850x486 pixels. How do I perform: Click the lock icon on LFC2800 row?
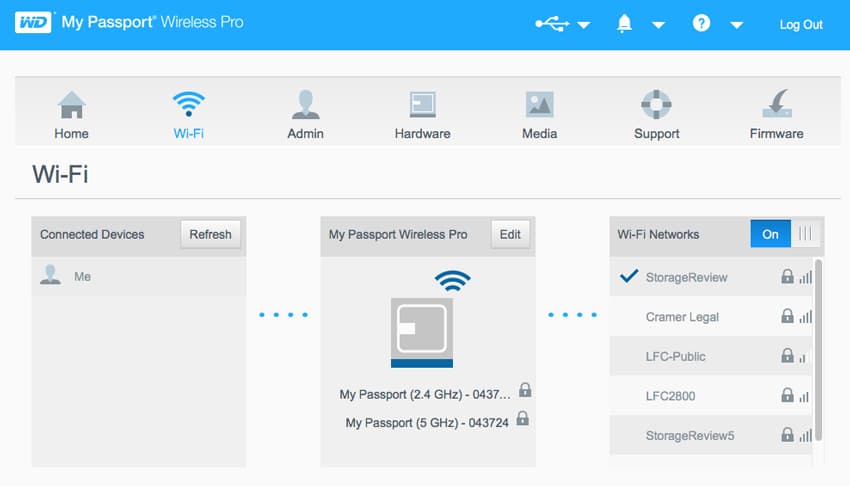[787, 395]
